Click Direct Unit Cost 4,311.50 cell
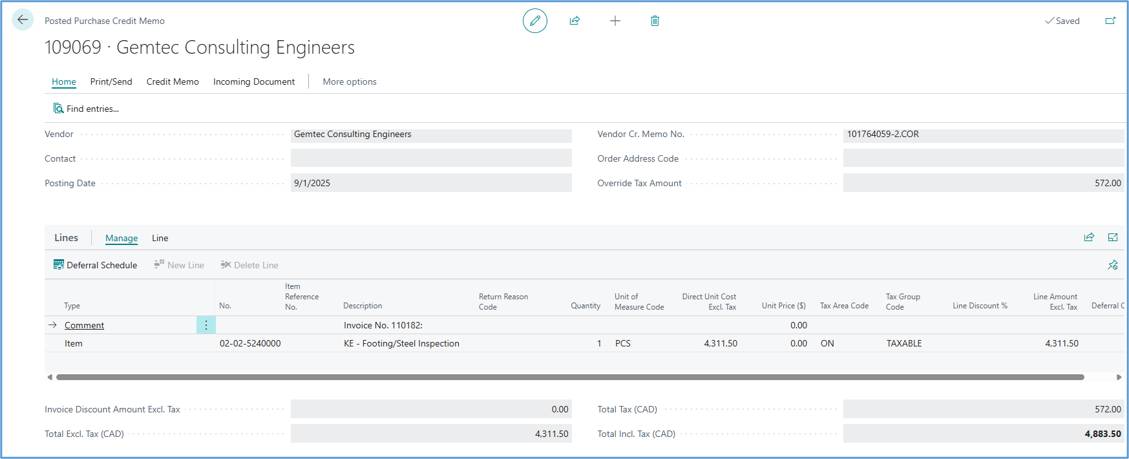 click(x=719, y=344)
